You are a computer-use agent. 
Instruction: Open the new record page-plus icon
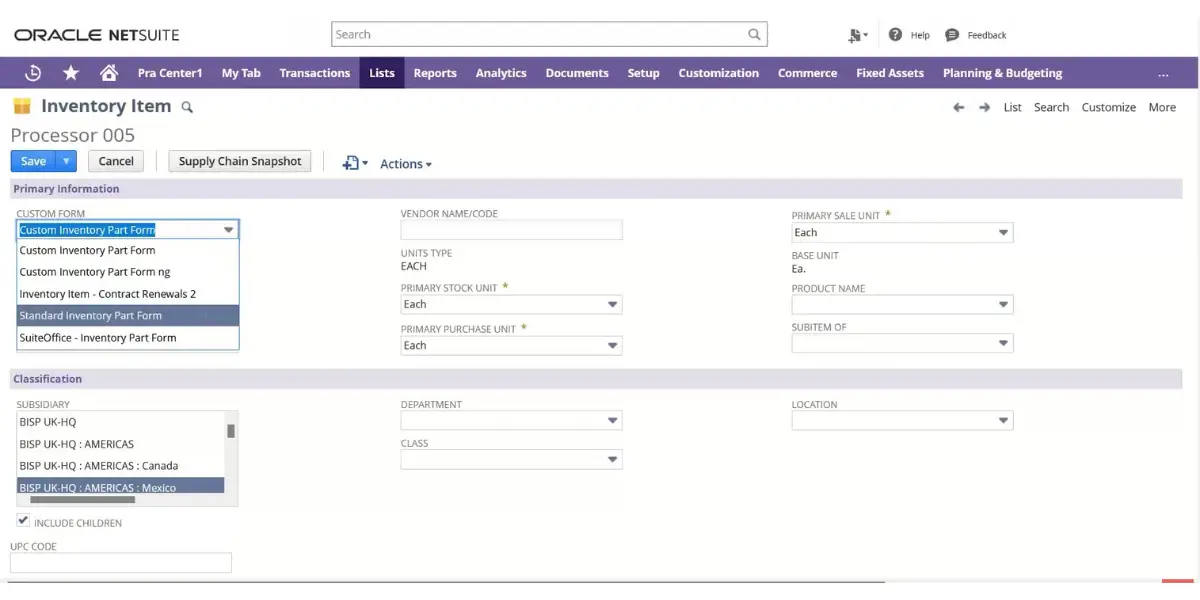click(354, 163)
